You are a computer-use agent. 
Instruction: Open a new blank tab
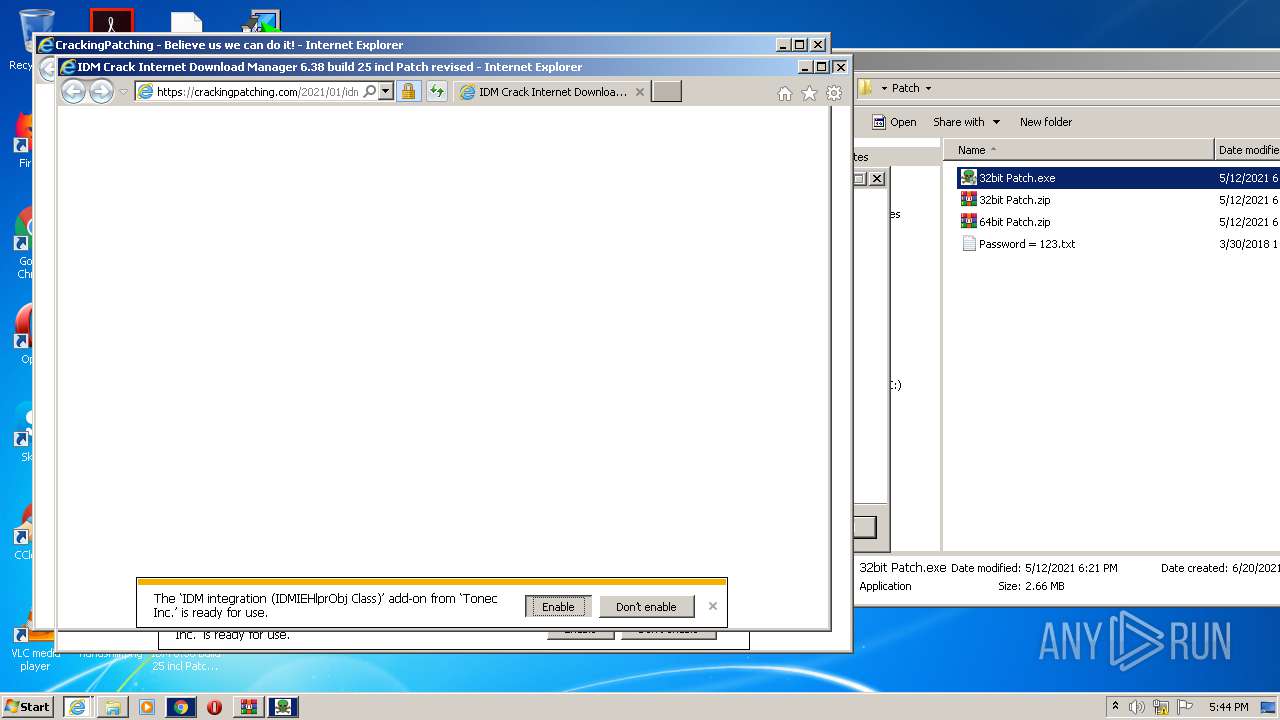tap(667, 92)
